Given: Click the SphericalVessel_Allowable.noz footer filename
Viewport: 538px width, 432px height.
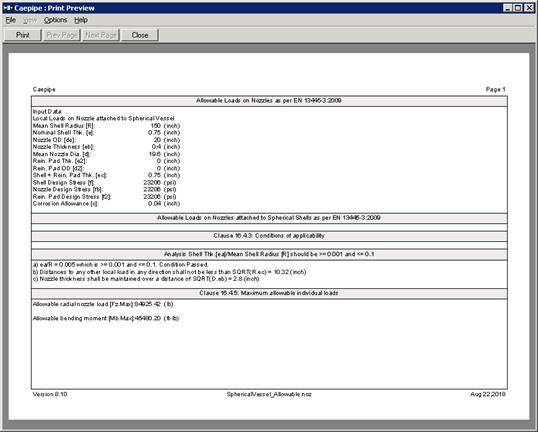Looking at the screenshot, I should [269, 394].
